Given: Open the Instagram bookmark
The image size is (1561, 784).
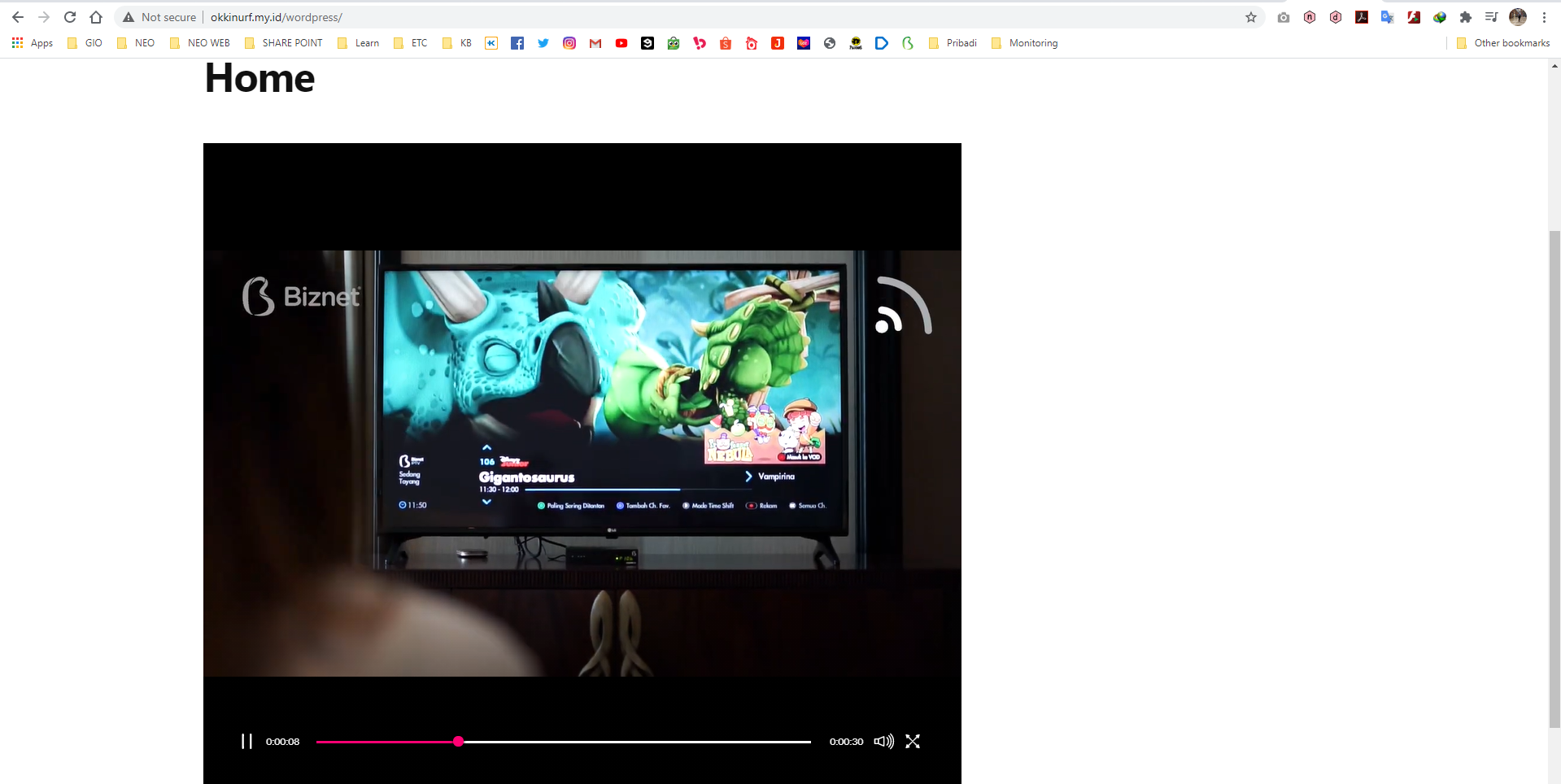Looking at the screenshot, I should pos(569,43).
